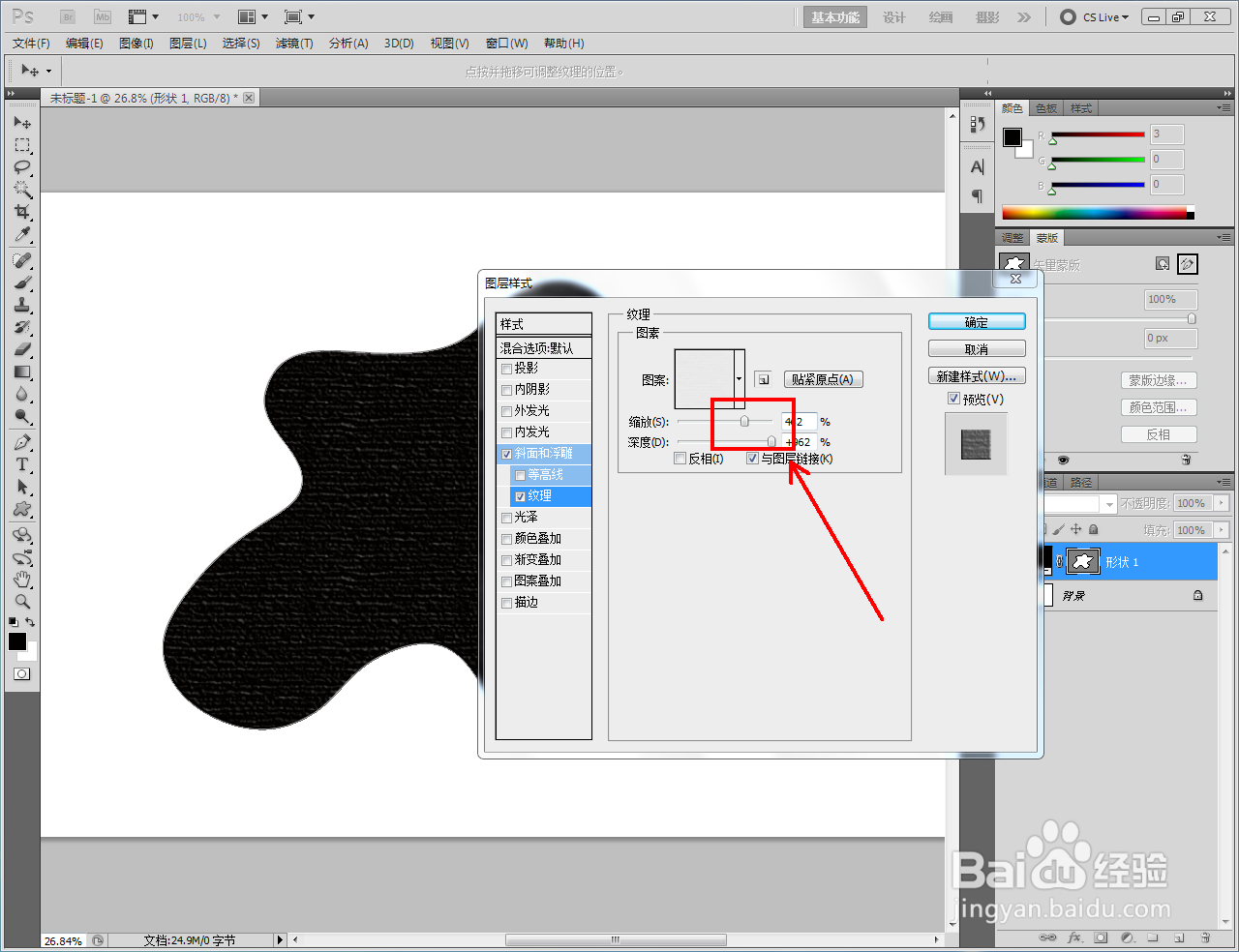Toggle Quick Mask mode icon
1239x952 pixels.
[x=21, y=673]
